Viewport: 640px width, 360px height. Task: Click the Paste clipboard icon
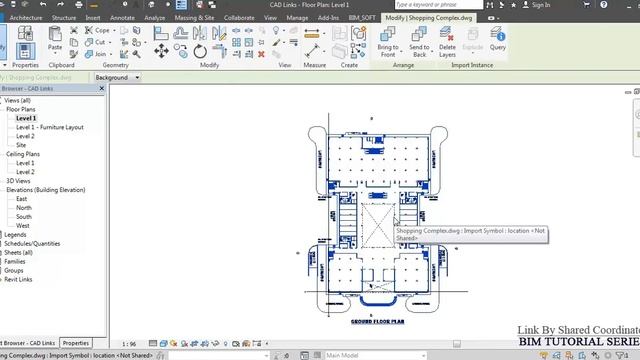tap(55, 34)
